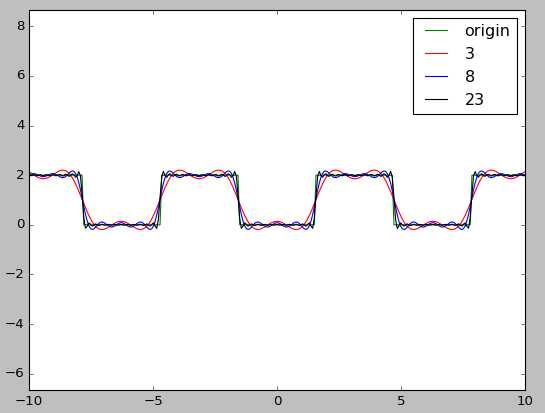
Task: Click the y-axis tick label −4
Action: click(x=16, y=324)
